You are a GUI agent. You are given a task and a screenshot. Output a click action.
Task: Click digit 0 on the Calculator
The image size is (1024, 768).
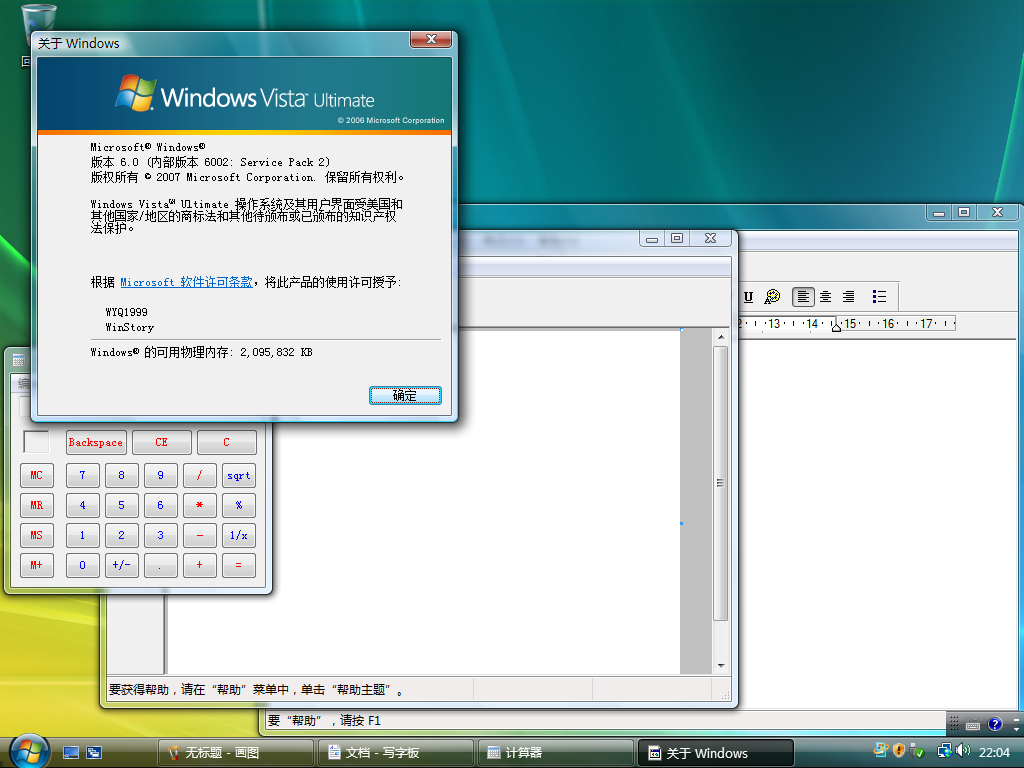82,566
